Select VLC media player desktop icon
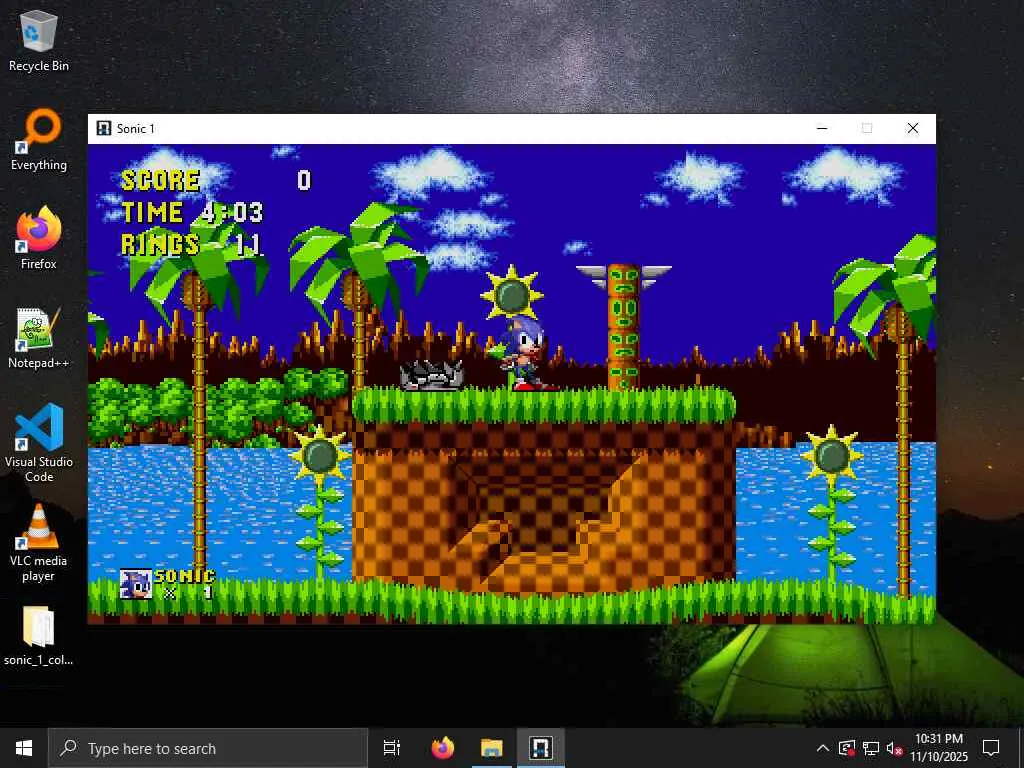The image size is (1024, 768). (x=39, y=543)
